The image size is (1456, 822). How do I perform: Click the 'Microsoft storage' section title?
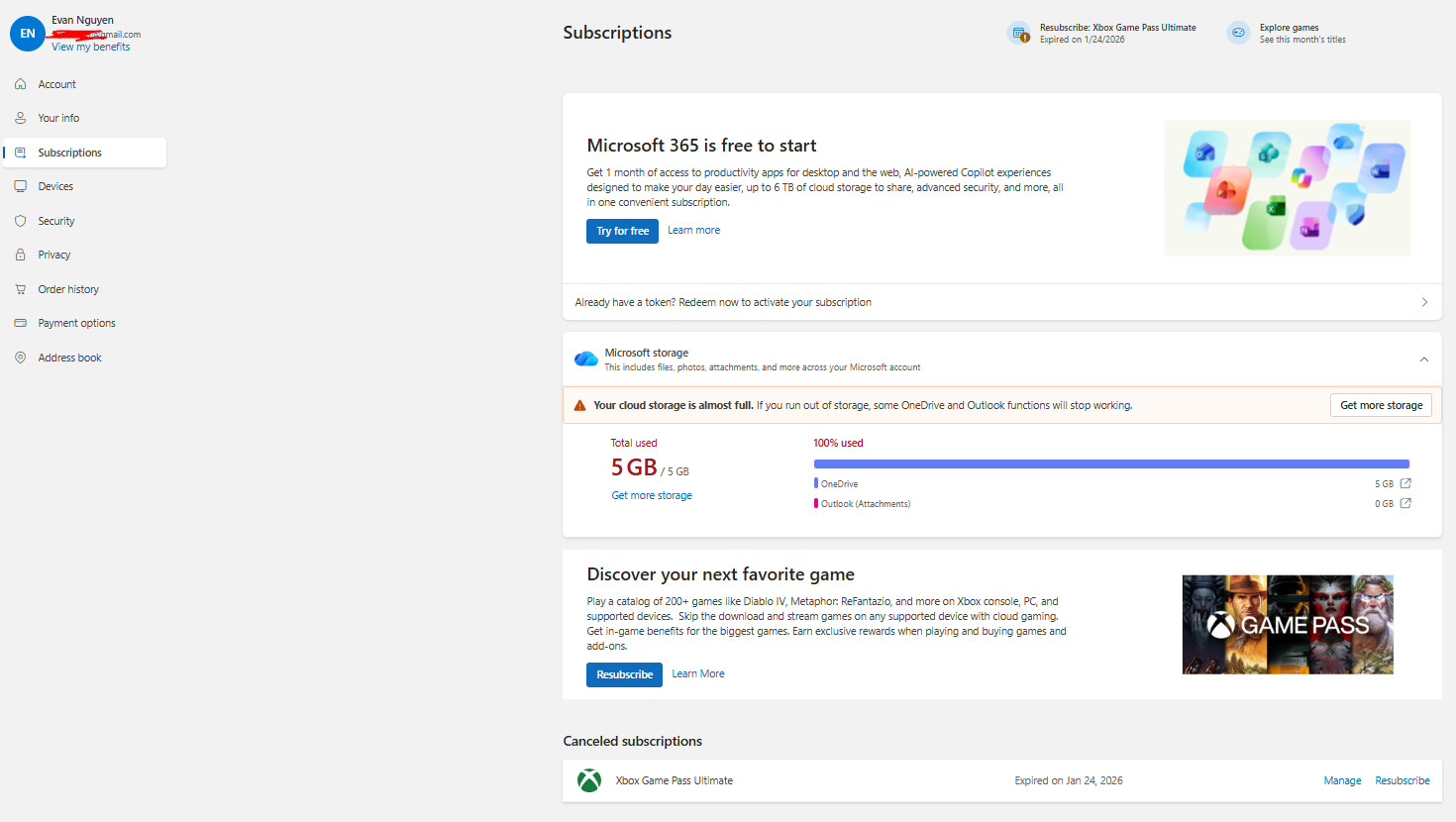(647, 353)
